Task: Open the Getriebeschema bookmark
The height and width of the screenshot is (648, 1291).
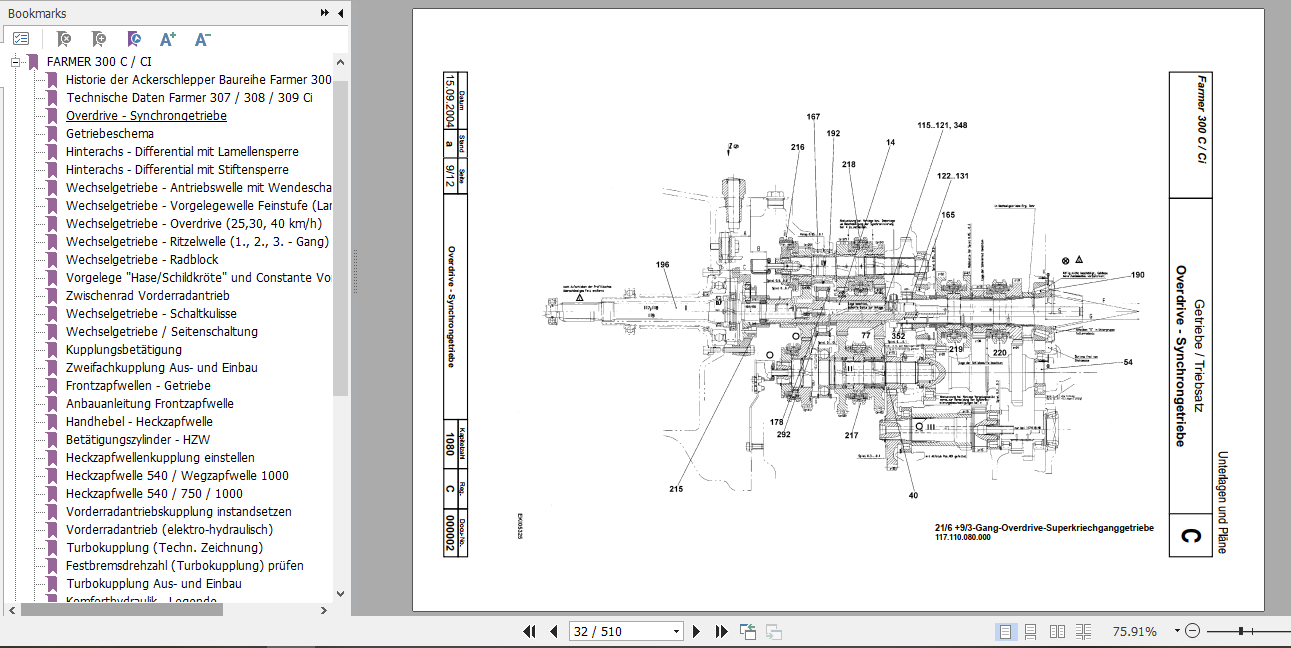Action: click(x=110, y=133)
